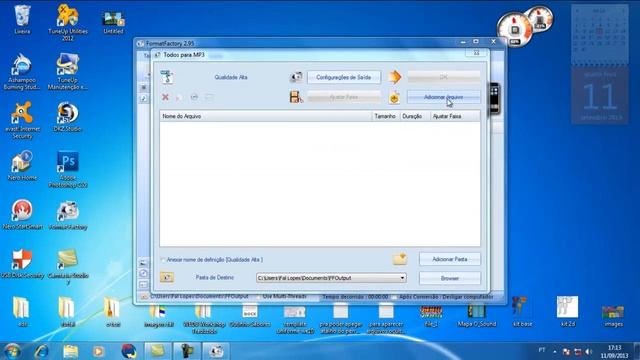Sort by Tamanho column header
This screenshot has height=360, width=640.
(x=386, y=116)
